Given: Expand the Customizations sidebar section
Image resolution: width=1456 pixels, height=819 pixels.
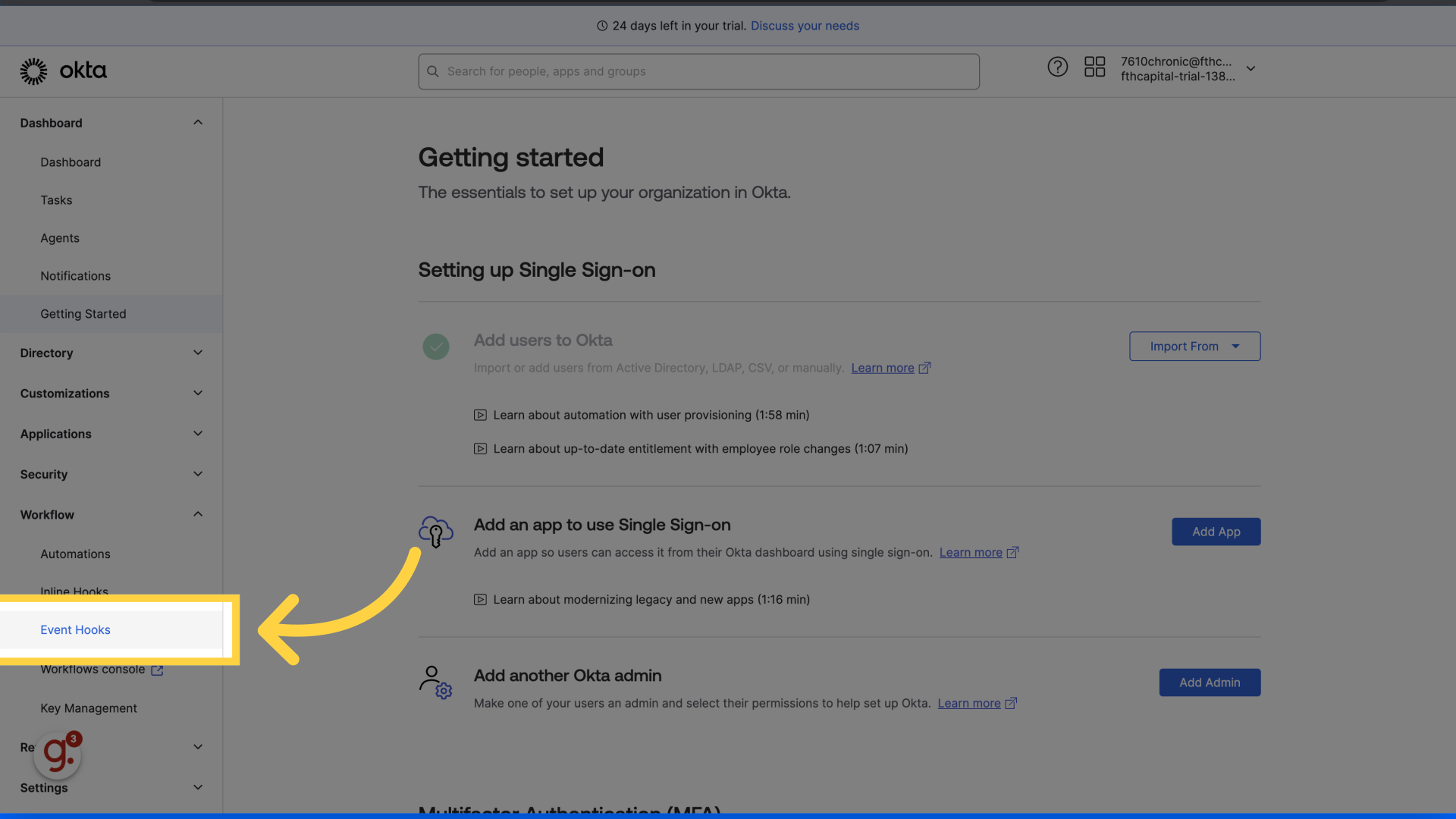Looking at the screenshot, I should click(198, 394).
